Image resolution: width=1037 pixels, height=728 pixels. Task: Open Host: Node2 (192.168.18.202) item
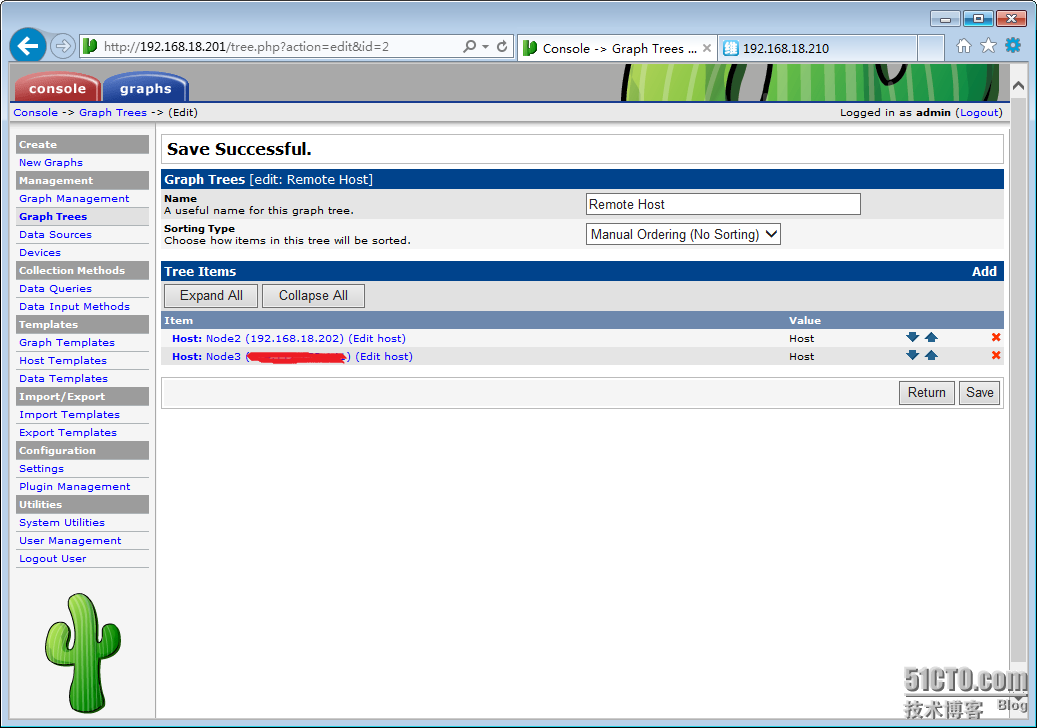point(258,338)
